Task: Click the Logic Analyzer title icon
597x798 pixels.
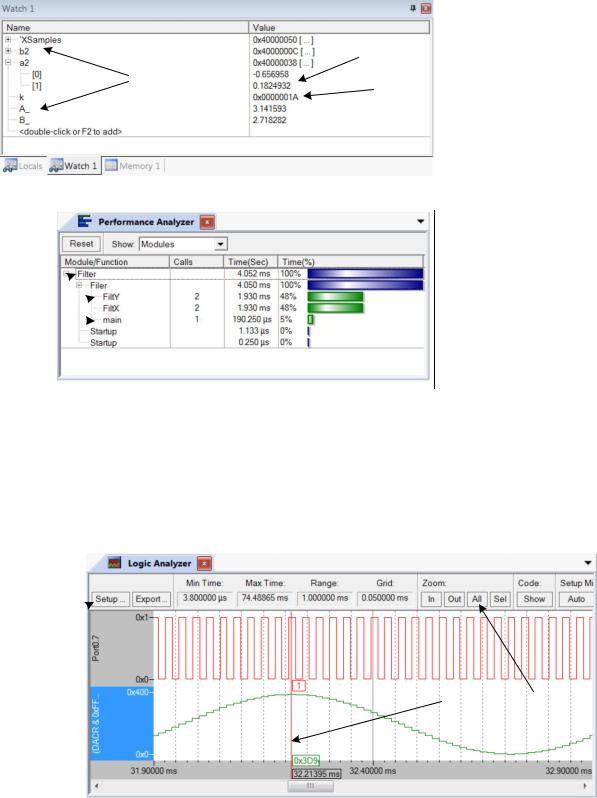Action: pos(115,563)
